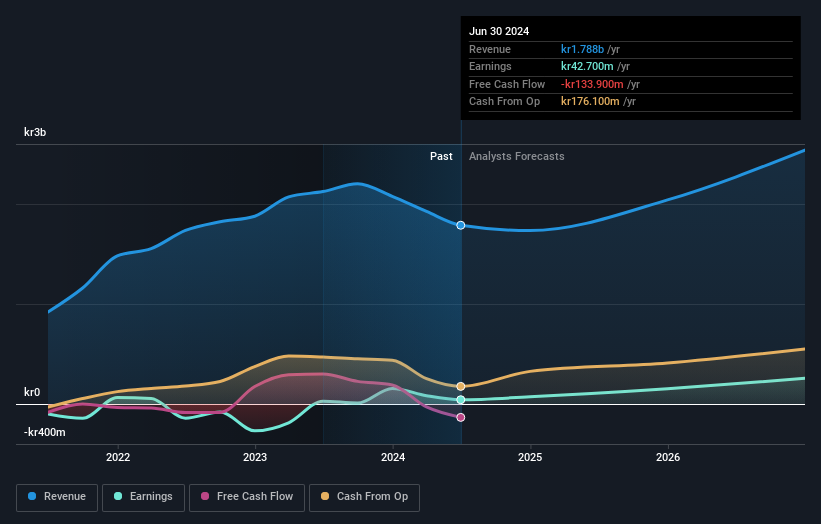
Task: Toggle the Revenue legend button
Action: (57, 497)
